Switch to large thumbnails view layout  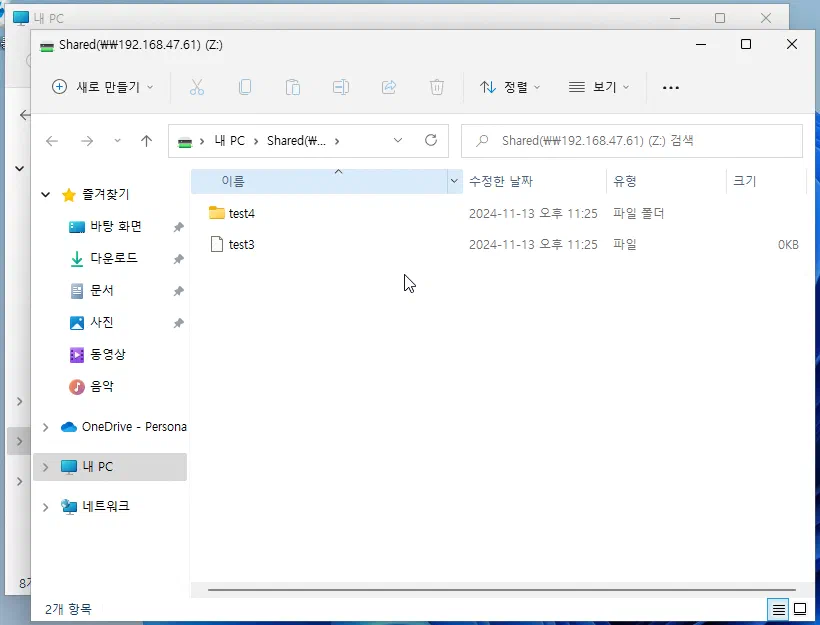pos(800,609)
